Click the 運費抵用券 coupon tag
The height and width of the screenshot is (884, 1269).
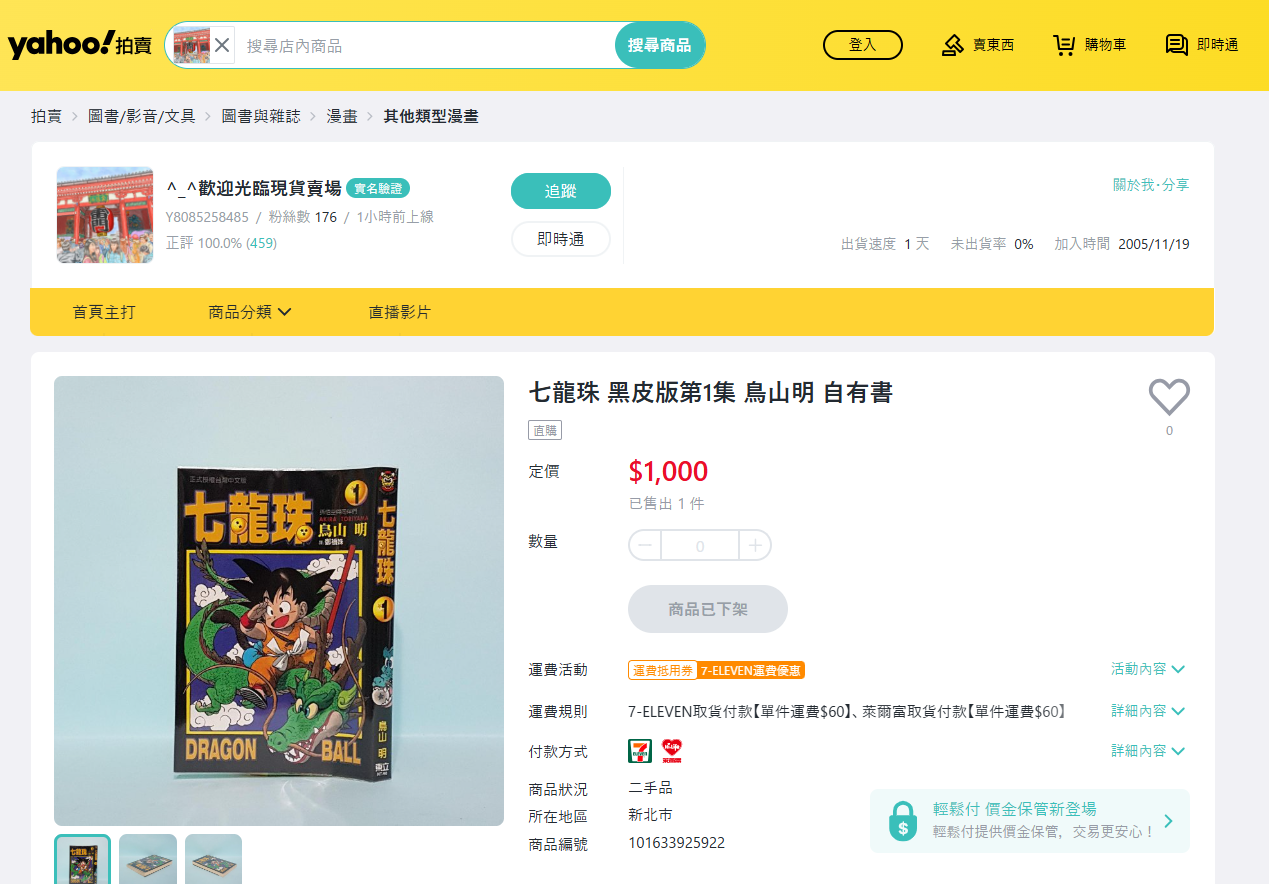click(x=662, y=670)
